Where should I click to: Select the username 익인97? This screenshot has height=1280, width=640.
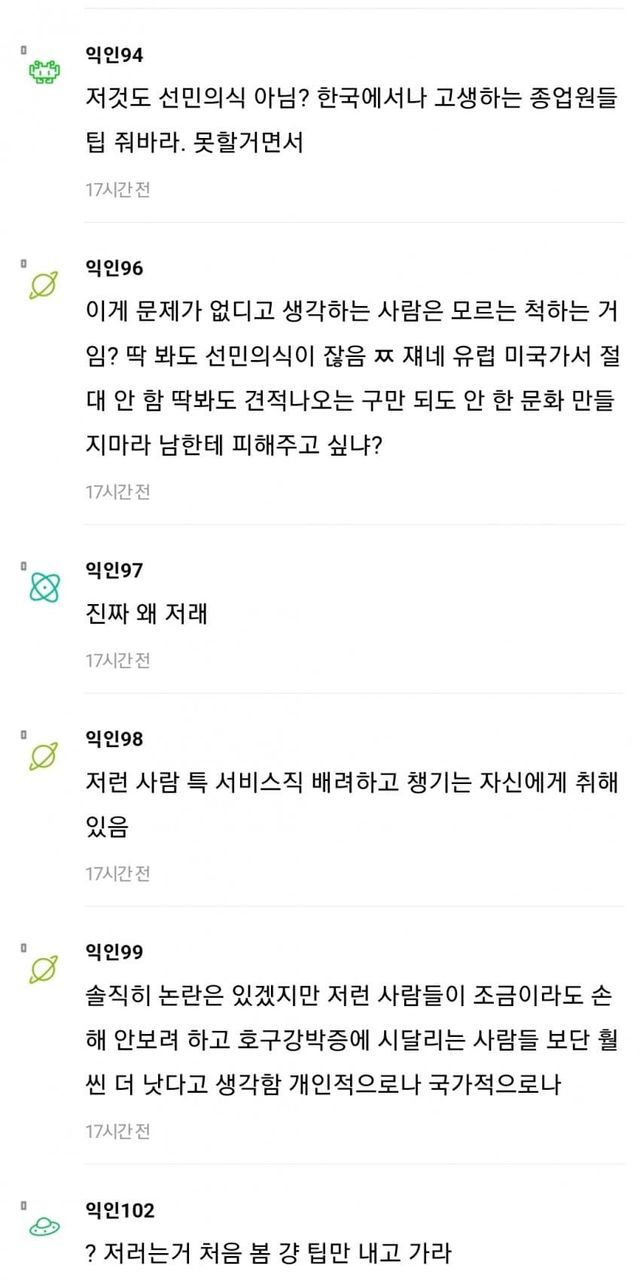coord(114,570)
